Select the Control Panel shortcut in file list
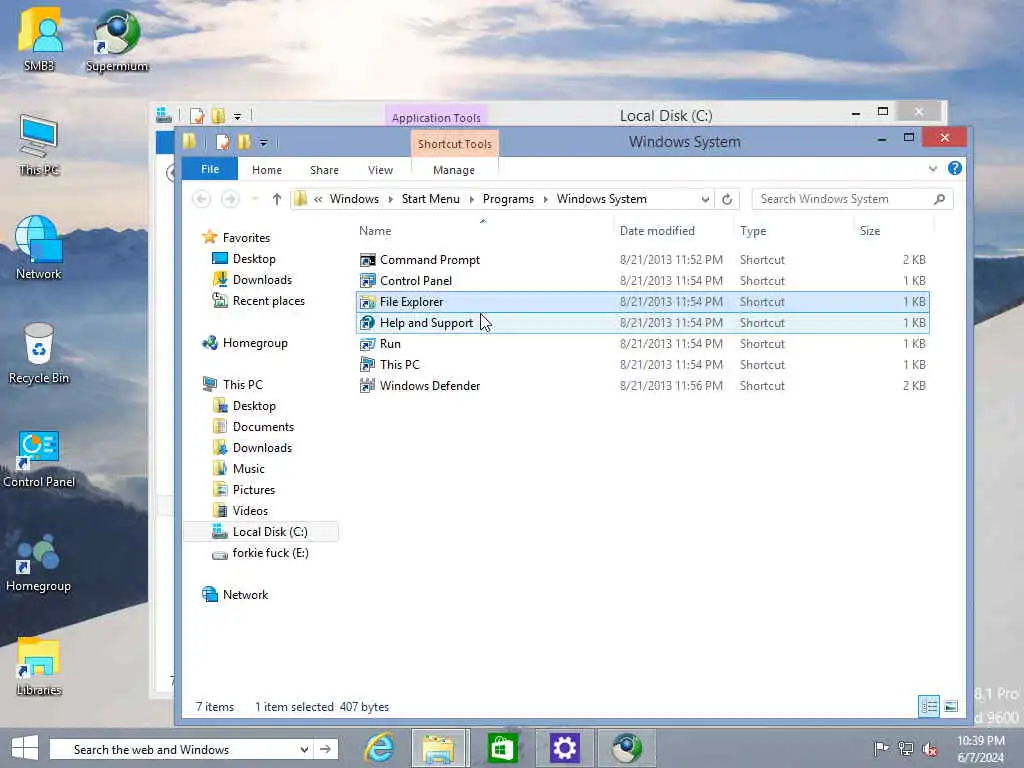1024x768 pixels. [x=415, y=281]
